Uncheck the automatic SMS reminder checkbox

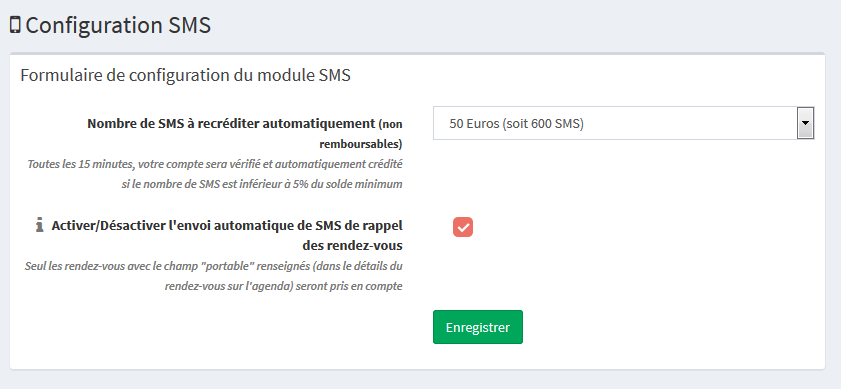(x=463, y=227)
